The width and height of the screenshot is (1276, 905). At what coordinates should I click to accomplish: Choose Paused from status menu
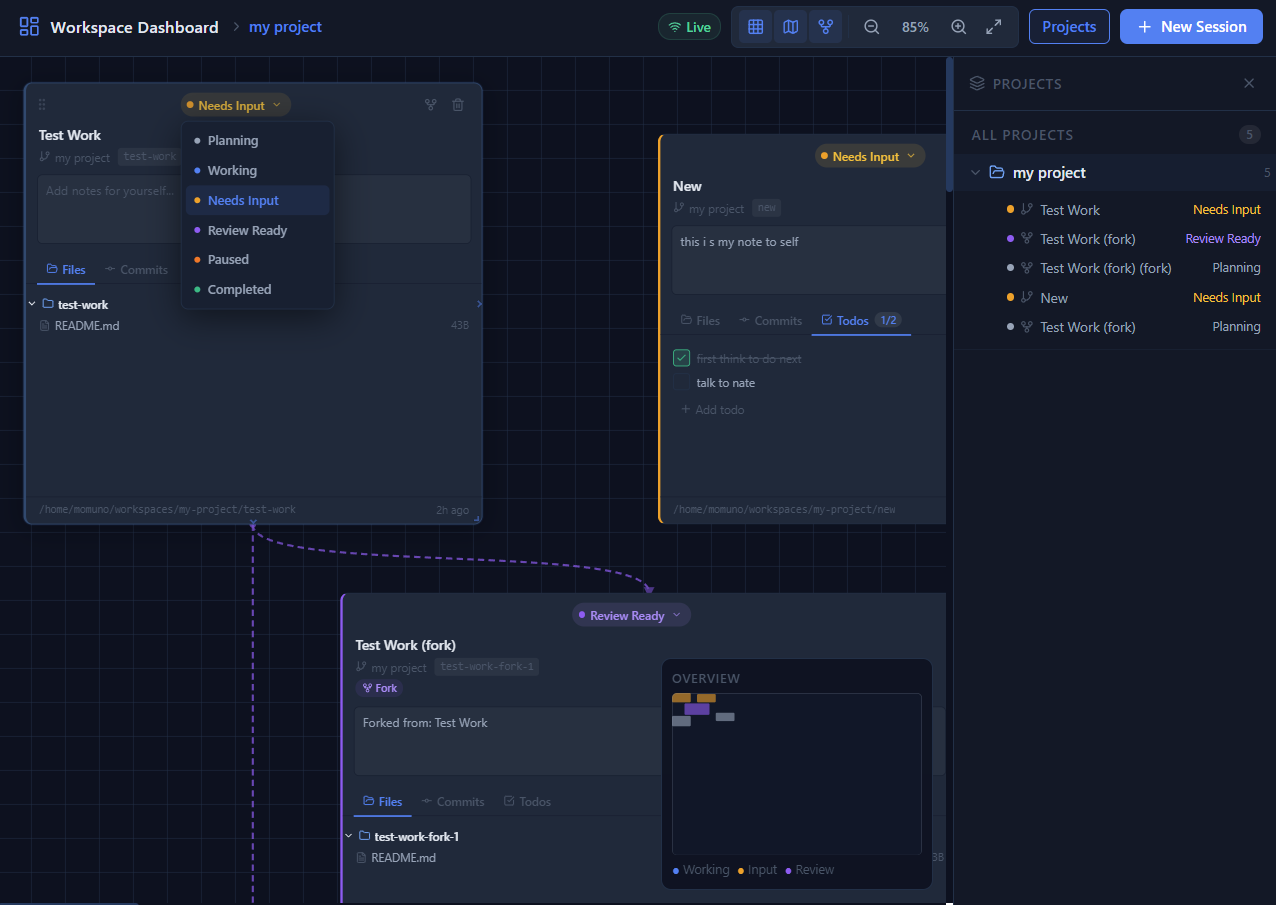pos(257,259)
